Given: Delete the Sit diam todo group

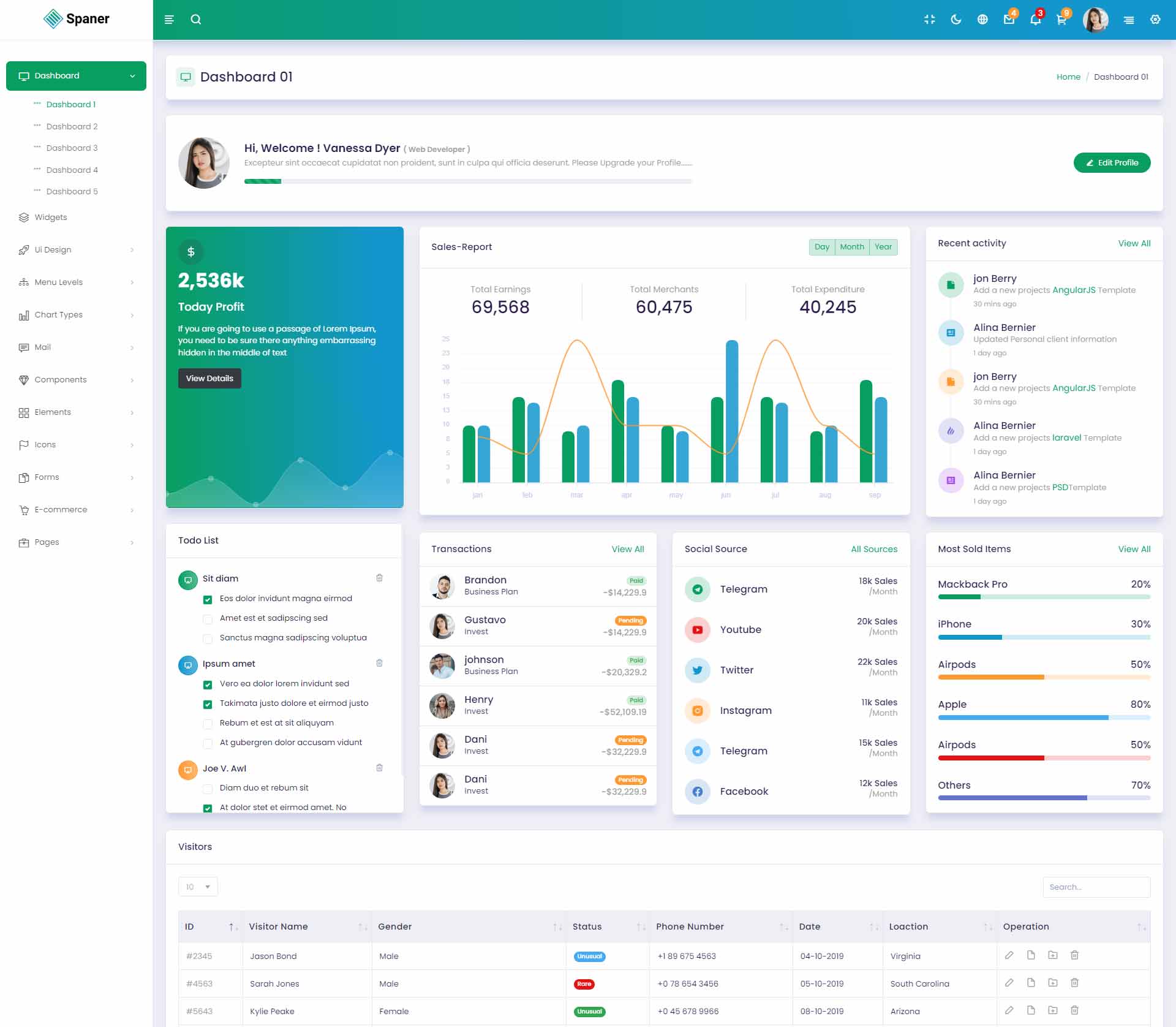Looking at the screenshot, I should [x=379, y=578].
